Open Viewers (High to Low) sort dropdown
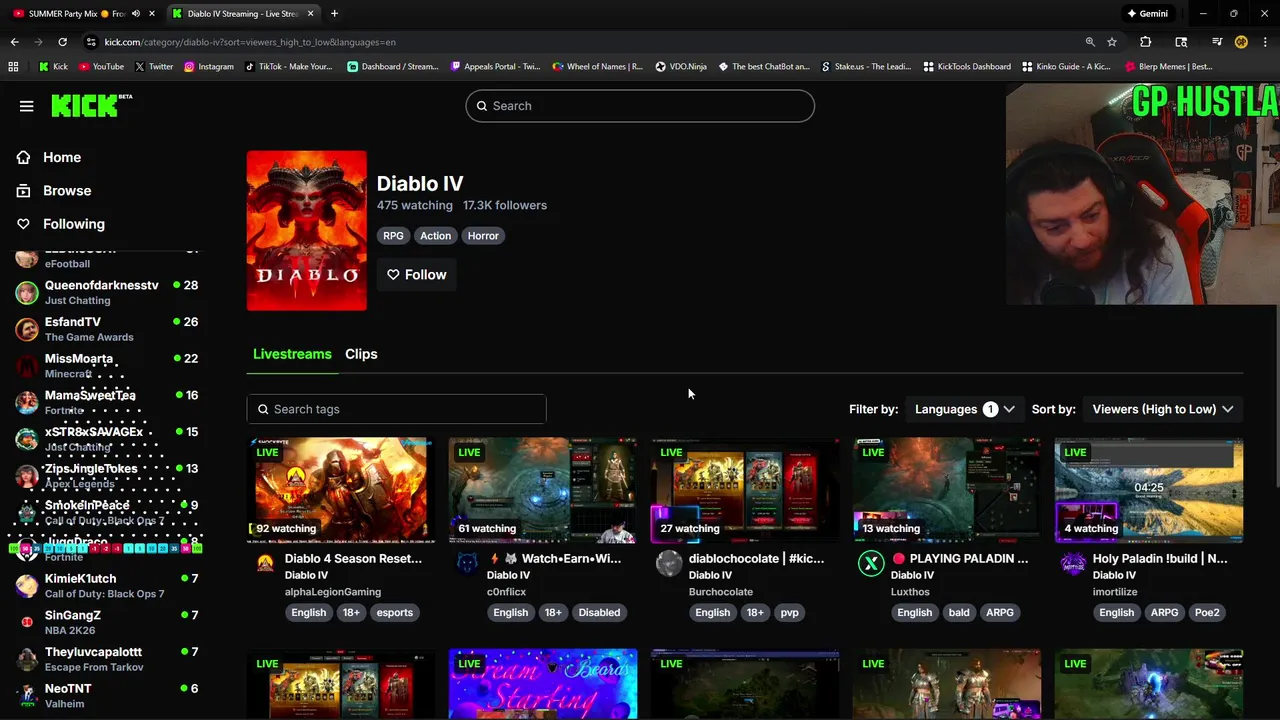 pos(1163,409)
